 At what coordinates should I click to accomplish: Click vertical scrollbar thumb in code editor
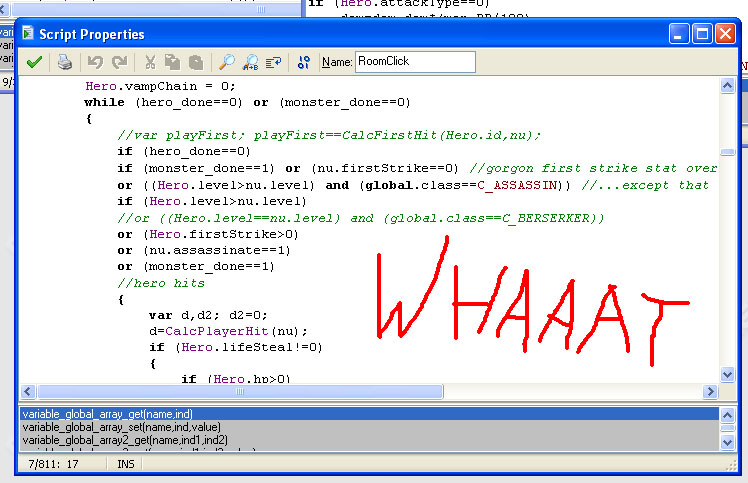(727, 152)
